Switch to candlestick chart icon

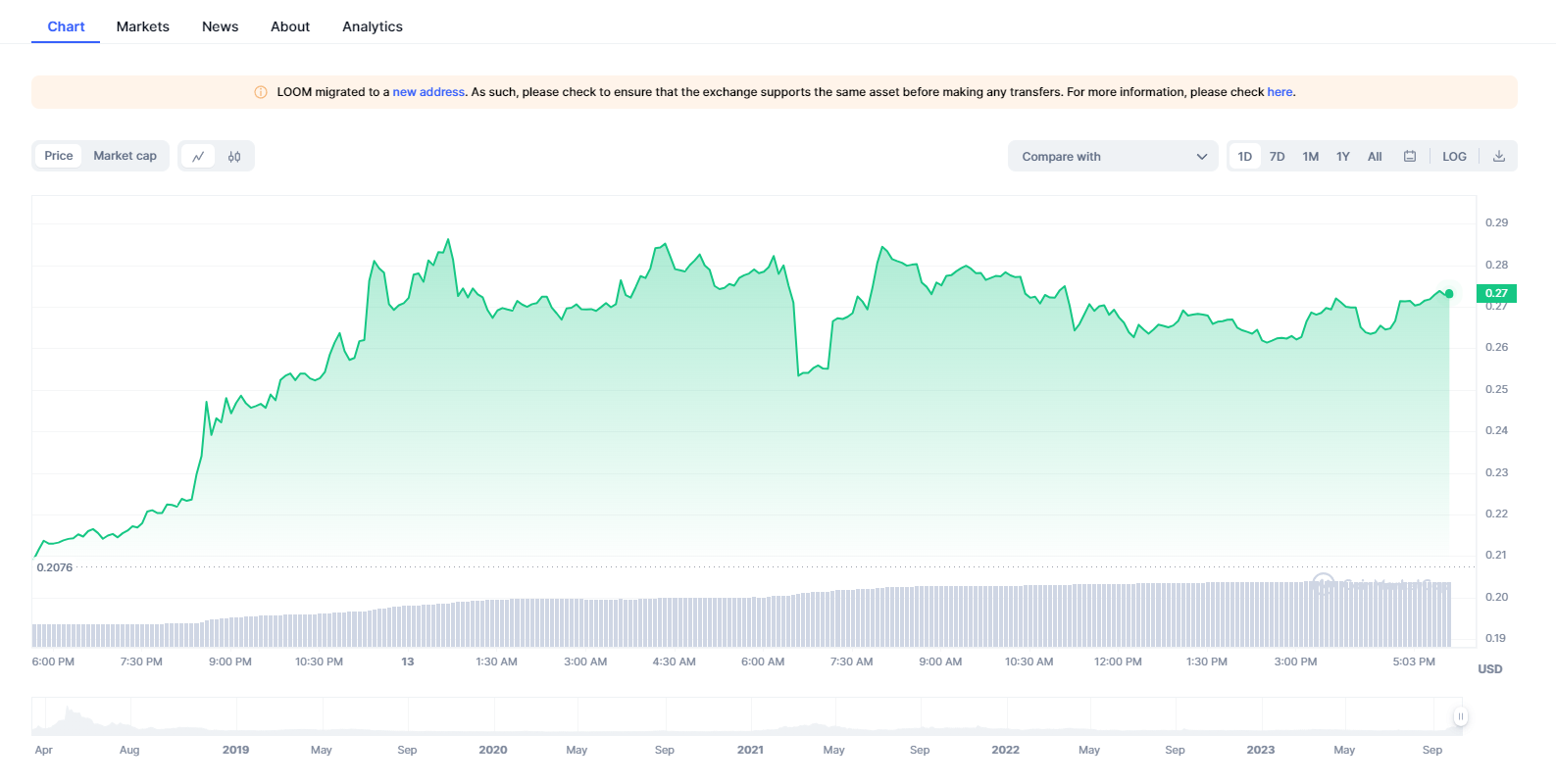tap(234, 156)
